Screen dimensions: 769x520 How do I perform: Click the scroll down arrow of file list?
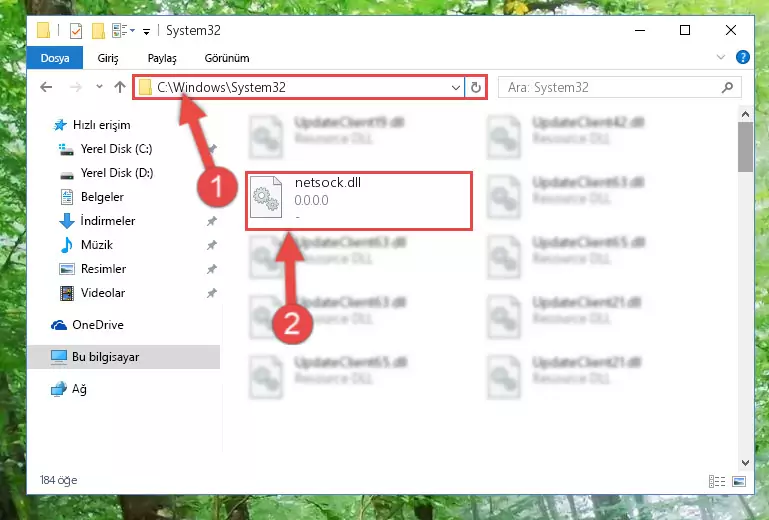point(745,463)
